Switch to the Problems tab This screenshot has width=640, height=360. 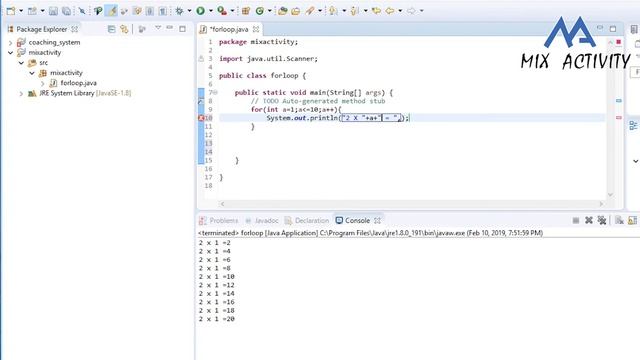[219, 220]
